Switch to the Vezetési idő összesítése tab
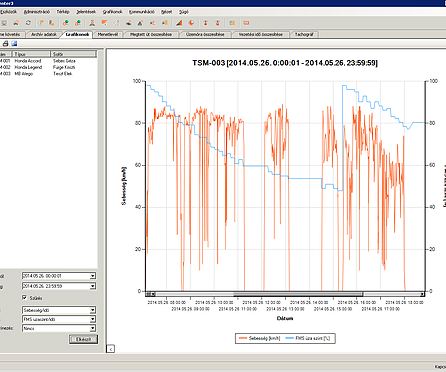Image resolution: width=446 pixels, height=372 pixels. click(x=260, y=34)
